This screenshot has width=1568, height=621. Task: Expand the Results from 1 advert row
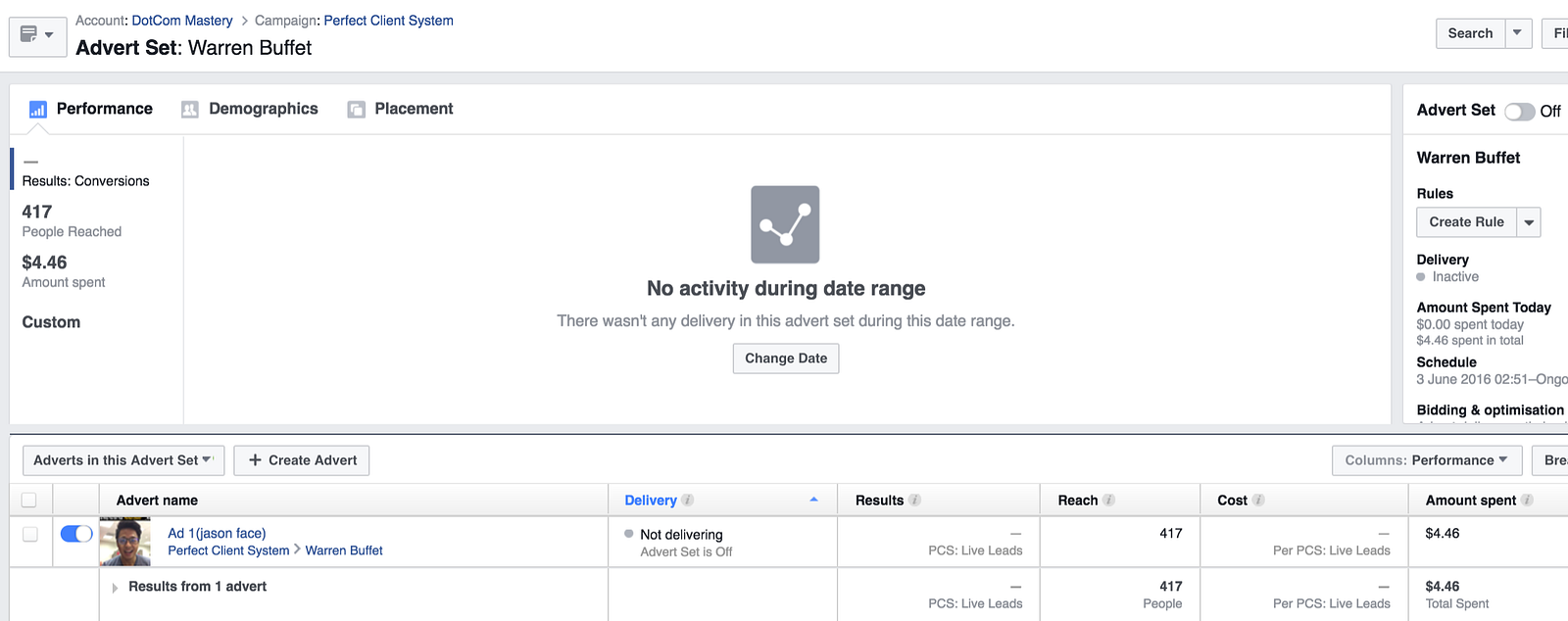pos(115,588)
